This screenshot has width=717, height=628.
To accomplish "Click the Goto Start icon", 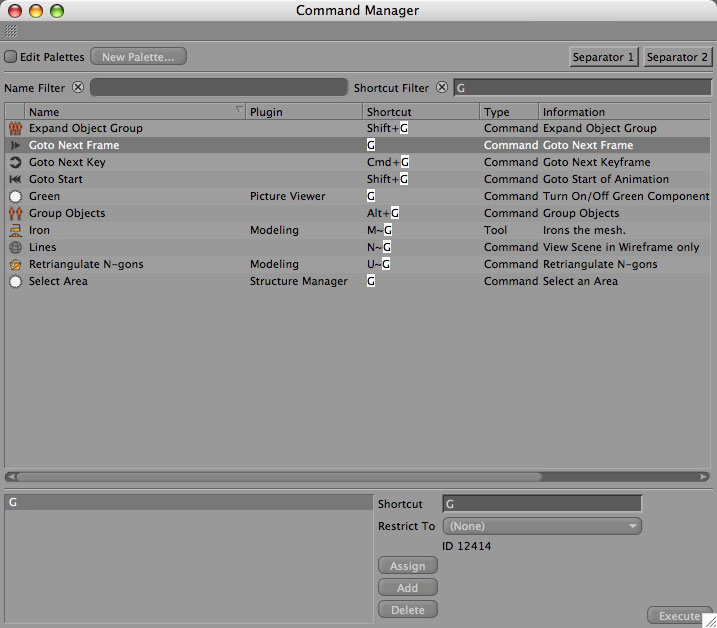I will point(15,180).
